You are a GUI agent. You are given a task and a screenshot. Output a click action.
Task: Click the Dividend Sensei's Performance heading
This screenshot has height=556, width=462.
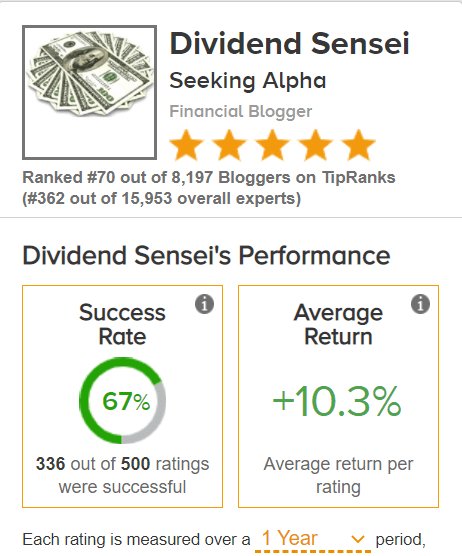point(206,255)
